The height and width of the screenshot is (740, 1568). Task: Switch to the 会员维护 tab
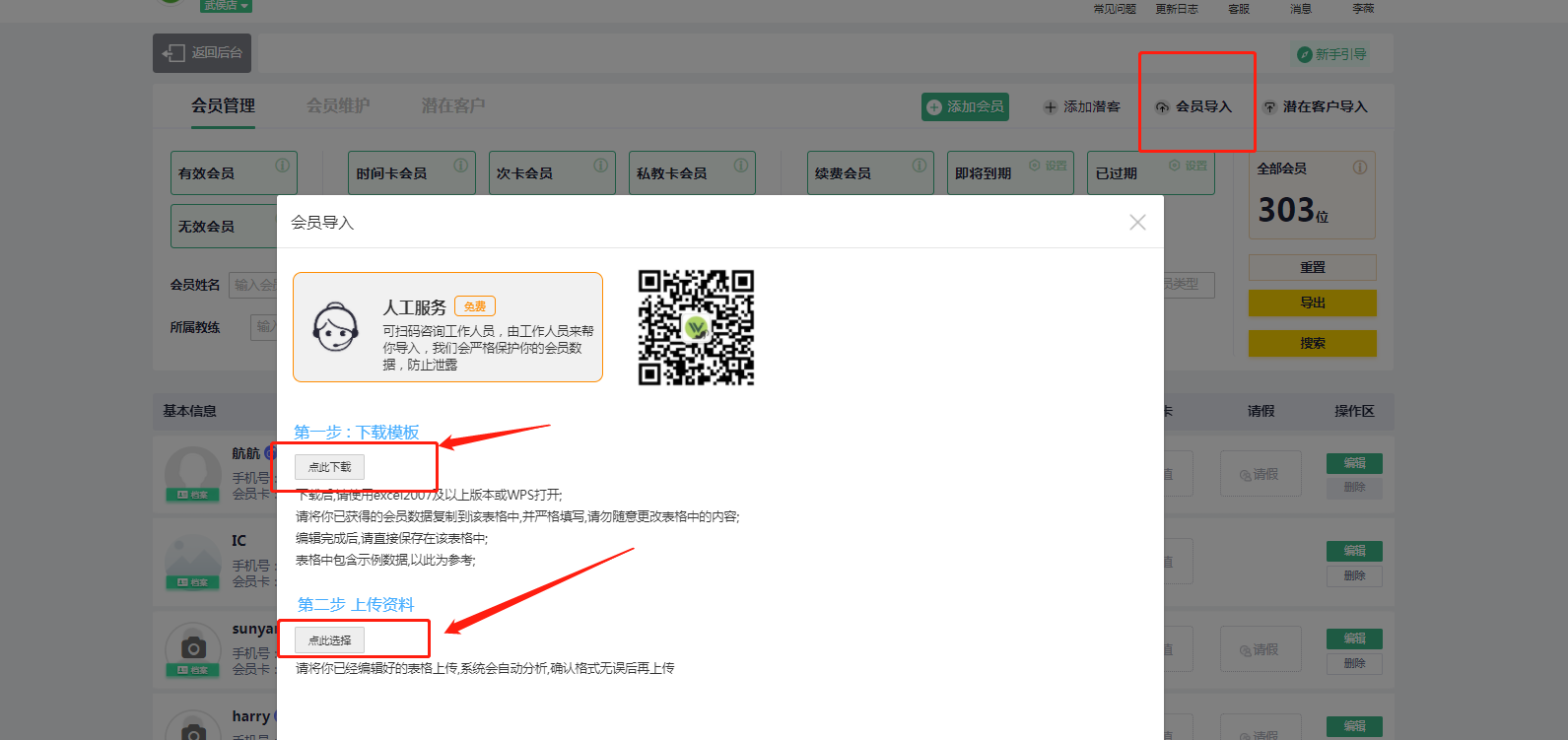tap(338, 105)
